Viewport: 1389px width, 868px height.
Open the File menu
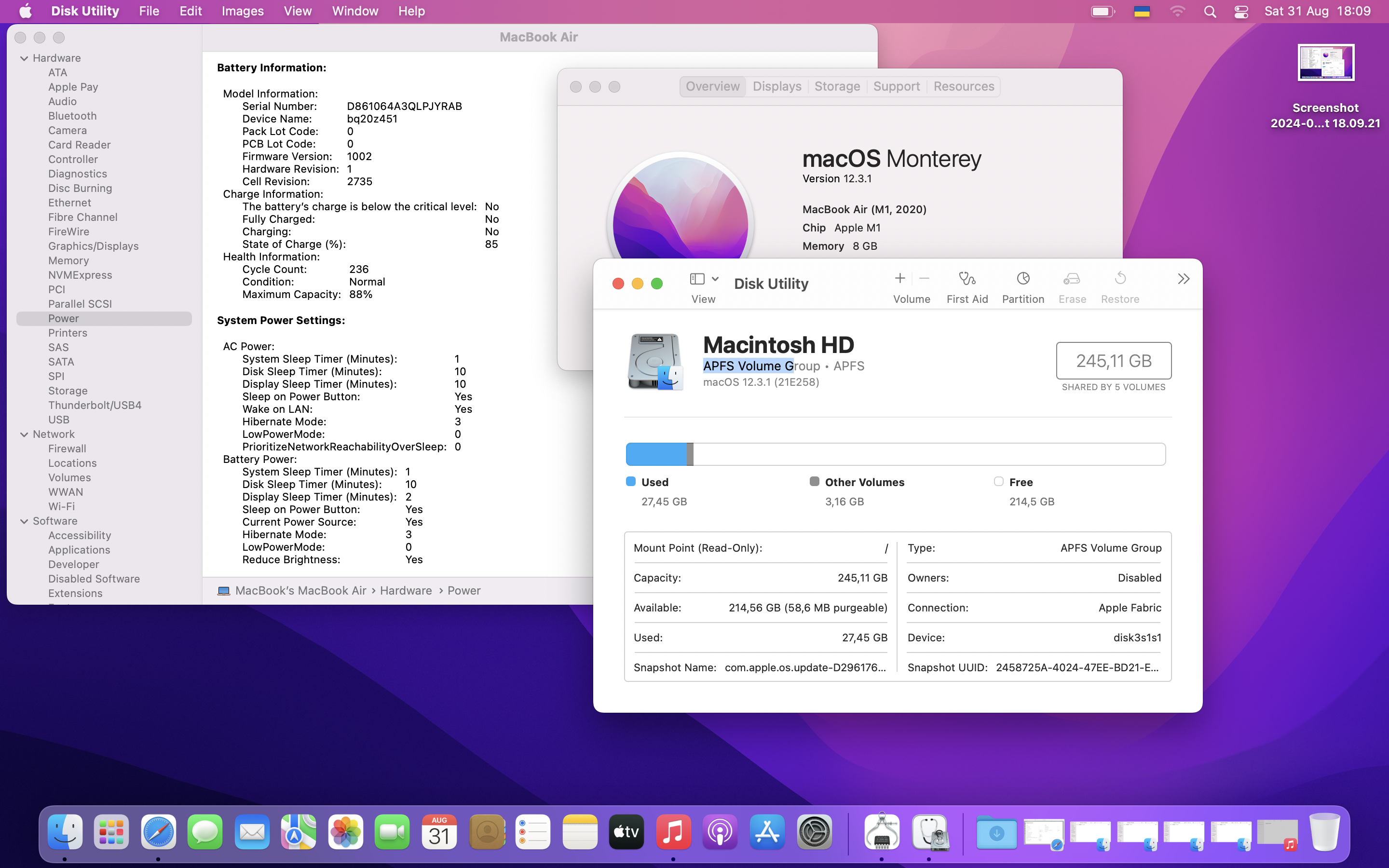coord(149,11)
